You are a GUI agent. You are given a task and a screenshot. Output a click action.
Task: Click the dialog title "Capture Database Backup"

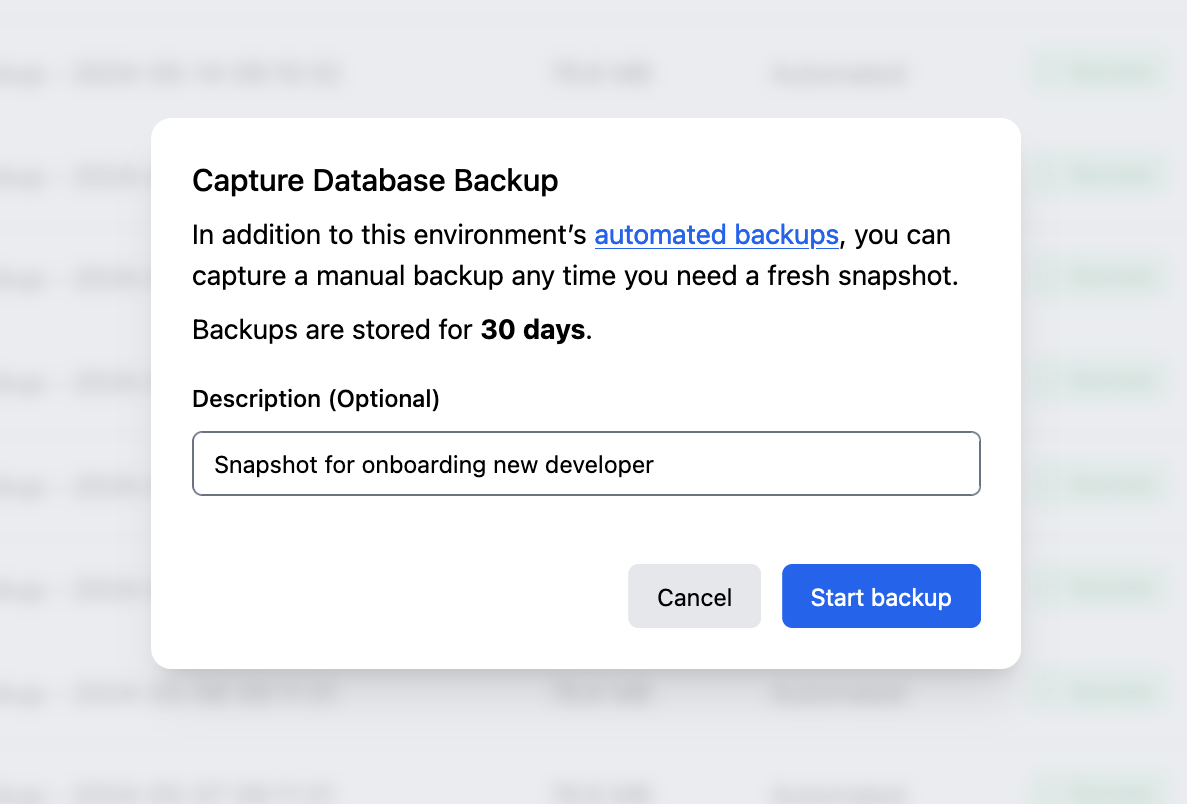click(x=374, y=180)
